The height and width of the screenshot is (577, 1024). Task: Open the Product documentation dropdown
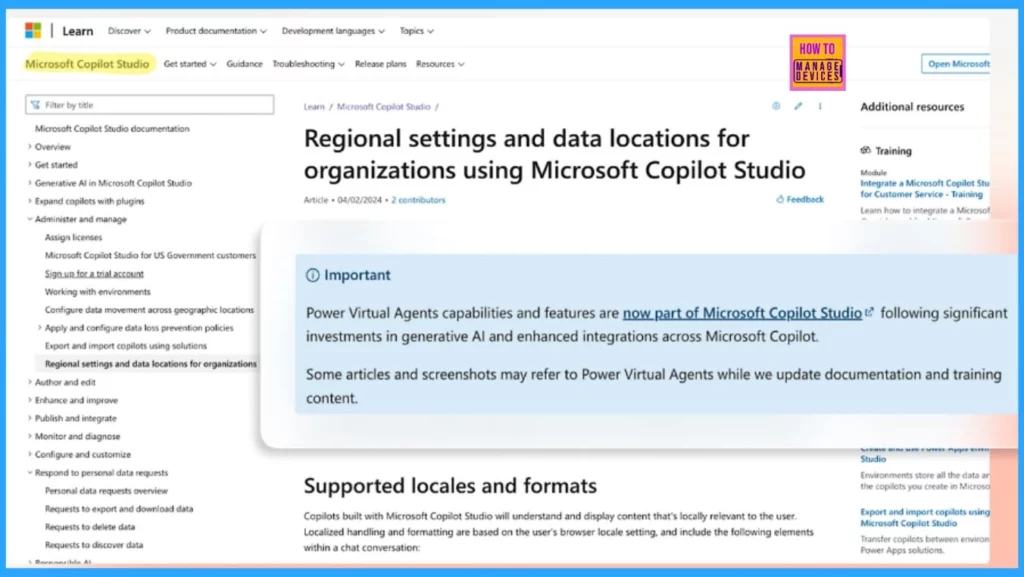pyautogui.click(x=216, y=31)
